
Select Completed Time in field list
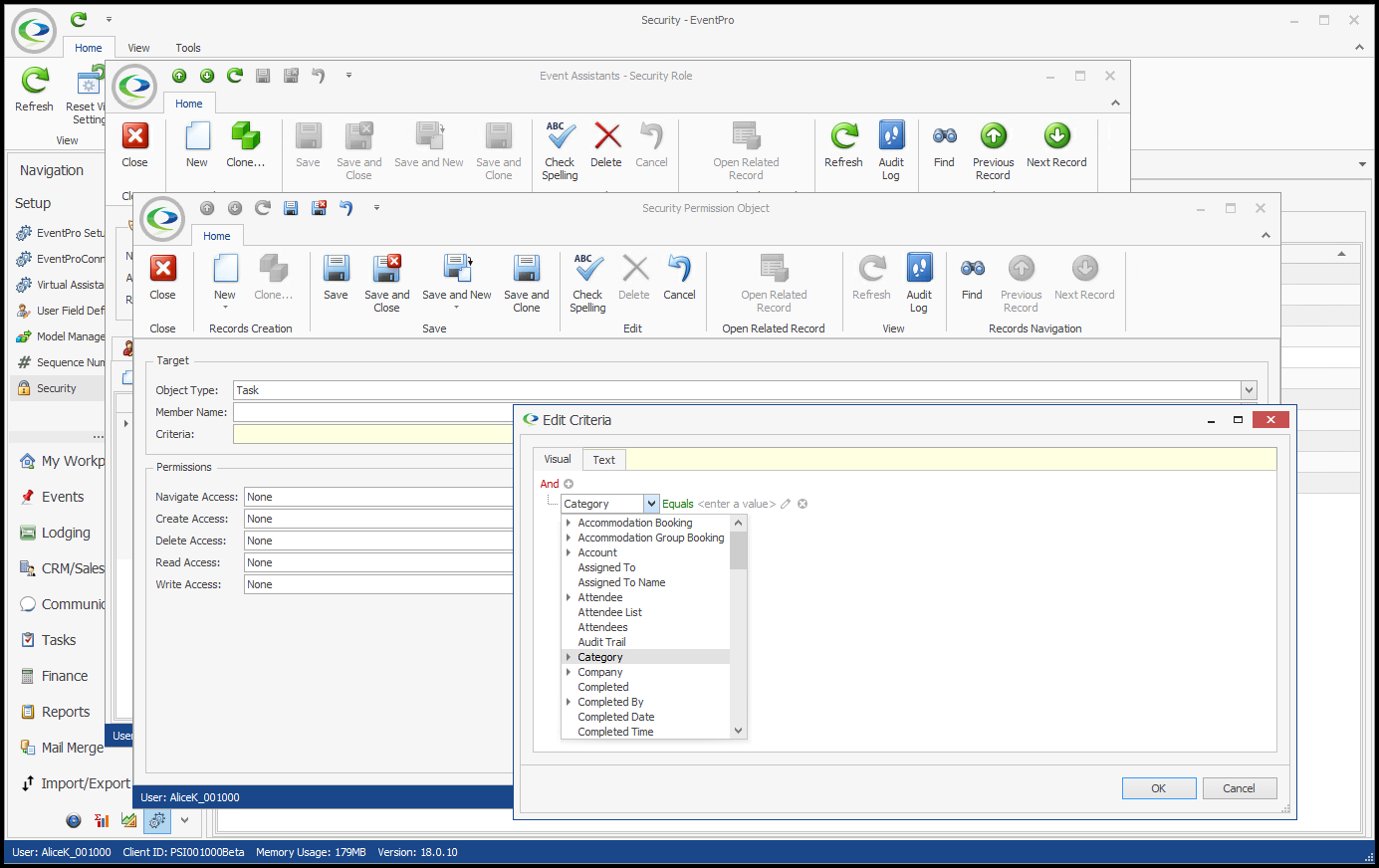(615, 732)
